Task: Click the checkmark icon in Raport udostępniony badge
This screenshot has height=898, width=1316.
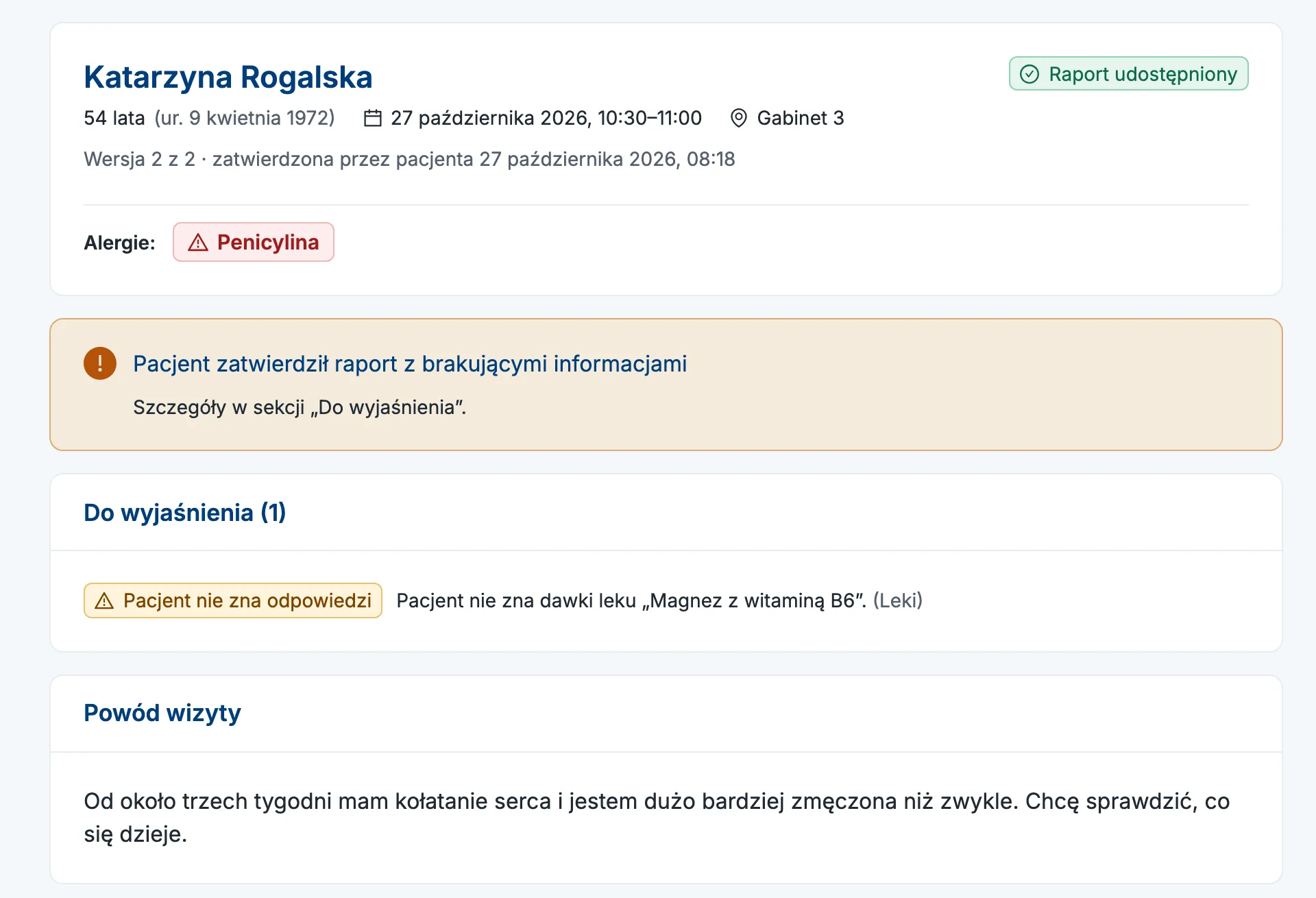Action: point(1029,74)
